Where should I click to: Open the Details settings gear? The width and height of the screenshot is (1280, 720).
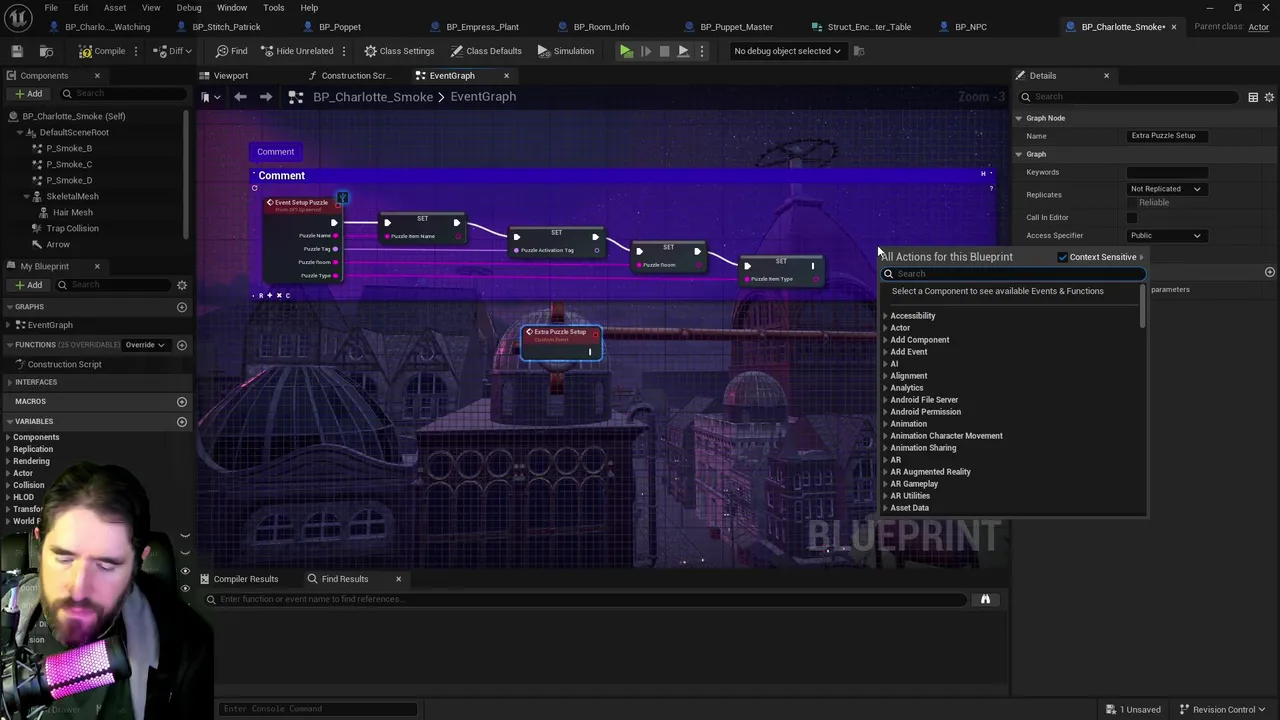(x=1270, y=97)
